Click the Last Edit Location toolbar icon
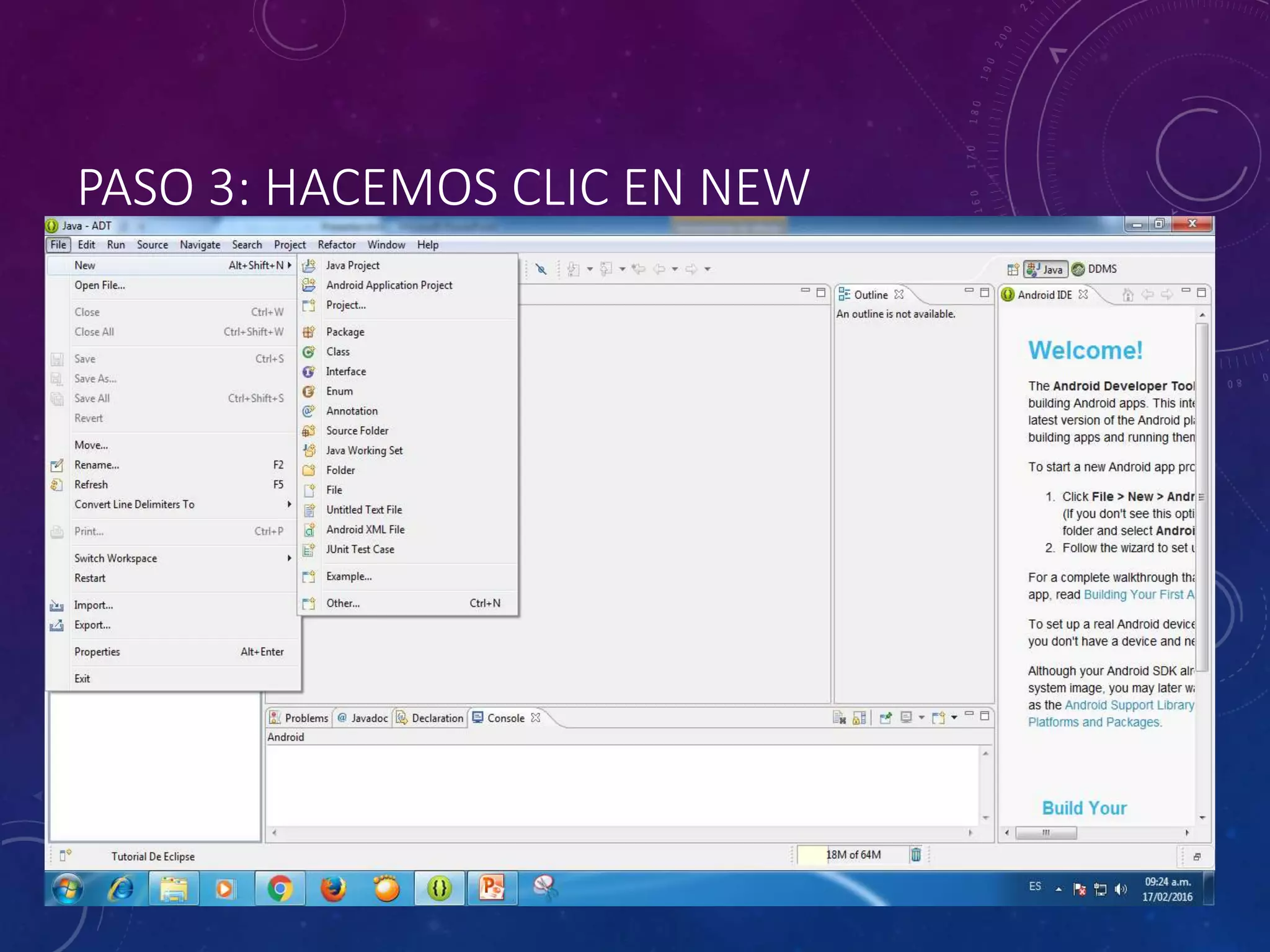This screenshot has height=952, width=1270. pos(638,269)
